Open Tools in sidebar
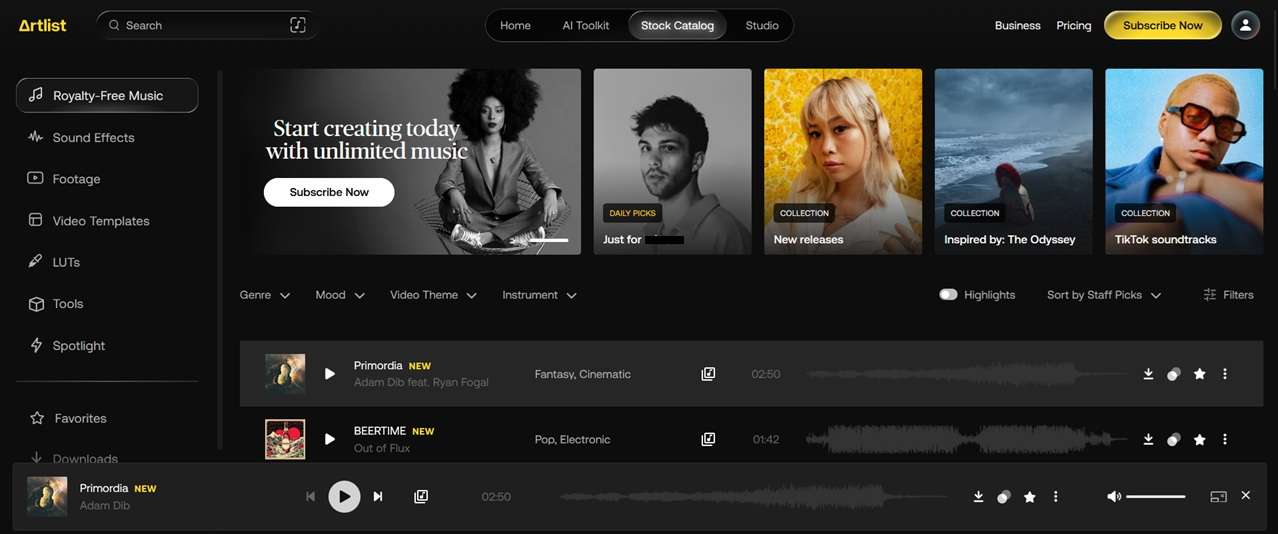1278x534 pixels. tap(68, 304)
